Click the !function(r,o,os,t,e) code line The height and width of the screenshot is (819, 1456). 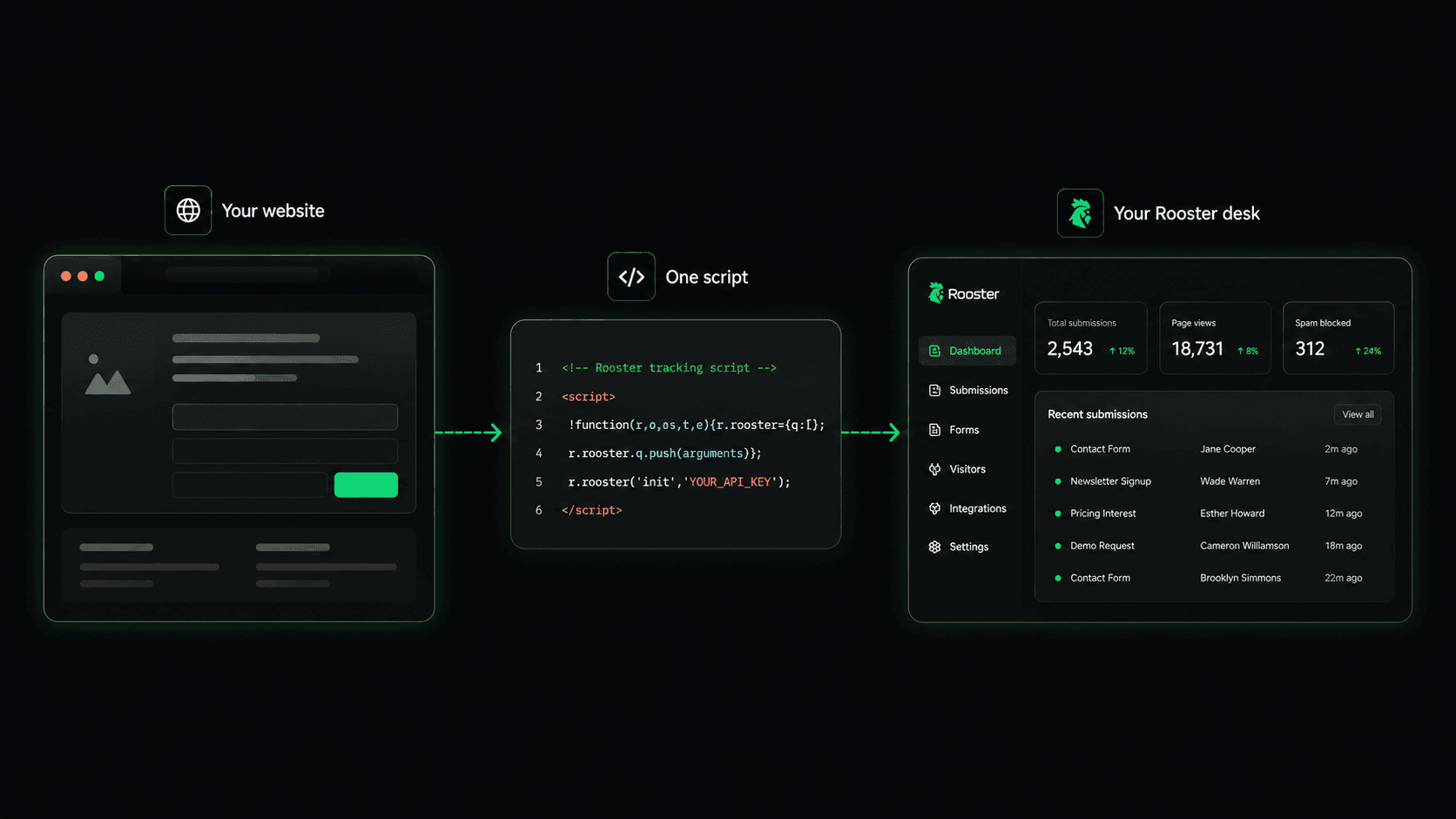click(x=697, y=425)
